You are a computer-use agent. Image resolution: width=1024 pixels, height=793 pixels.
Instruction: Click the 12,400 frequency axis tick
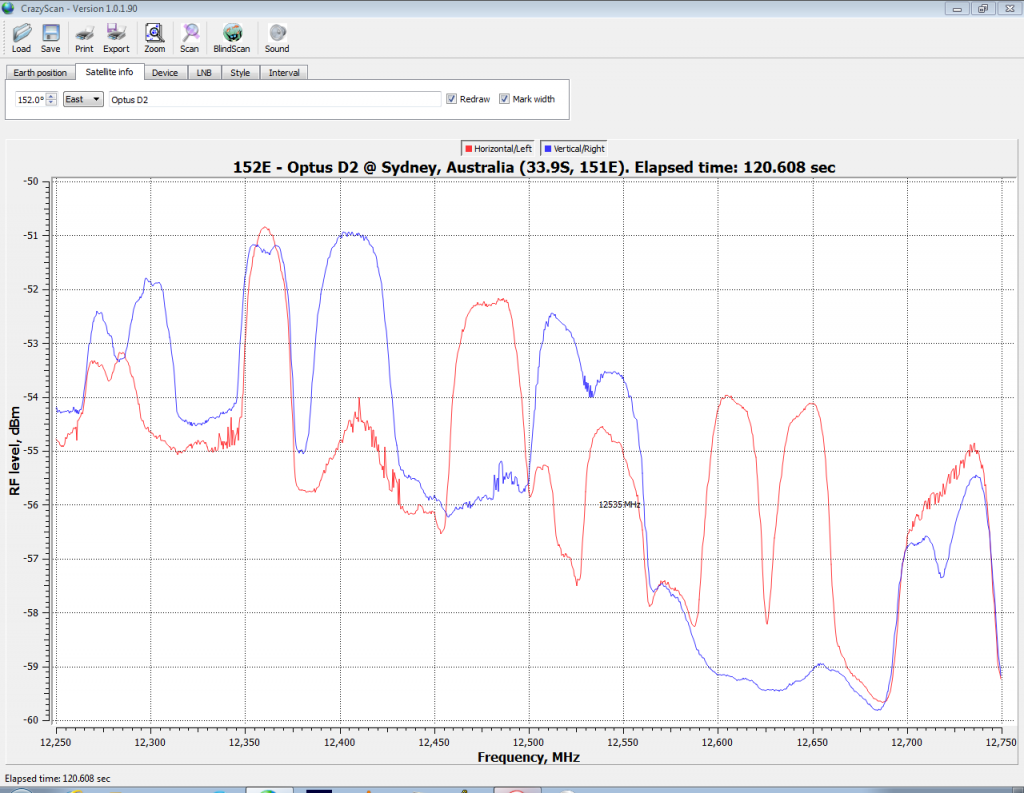pos(340,742)
